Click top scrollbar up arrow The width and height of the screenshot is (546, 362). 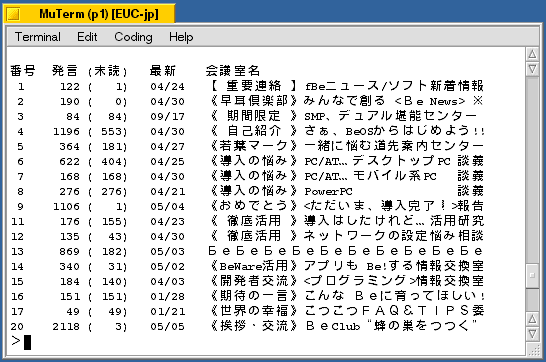[532, 54]
